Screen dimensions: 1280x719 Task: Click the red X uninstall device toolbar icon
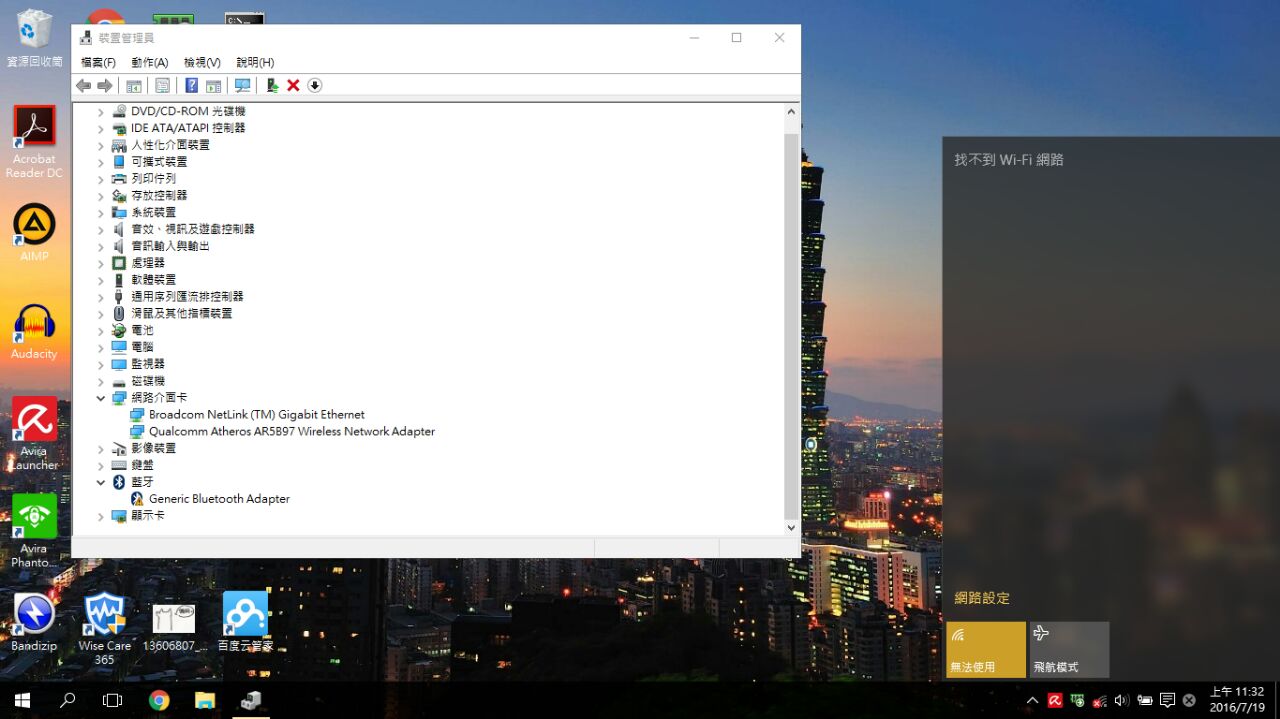click(293, 86)
